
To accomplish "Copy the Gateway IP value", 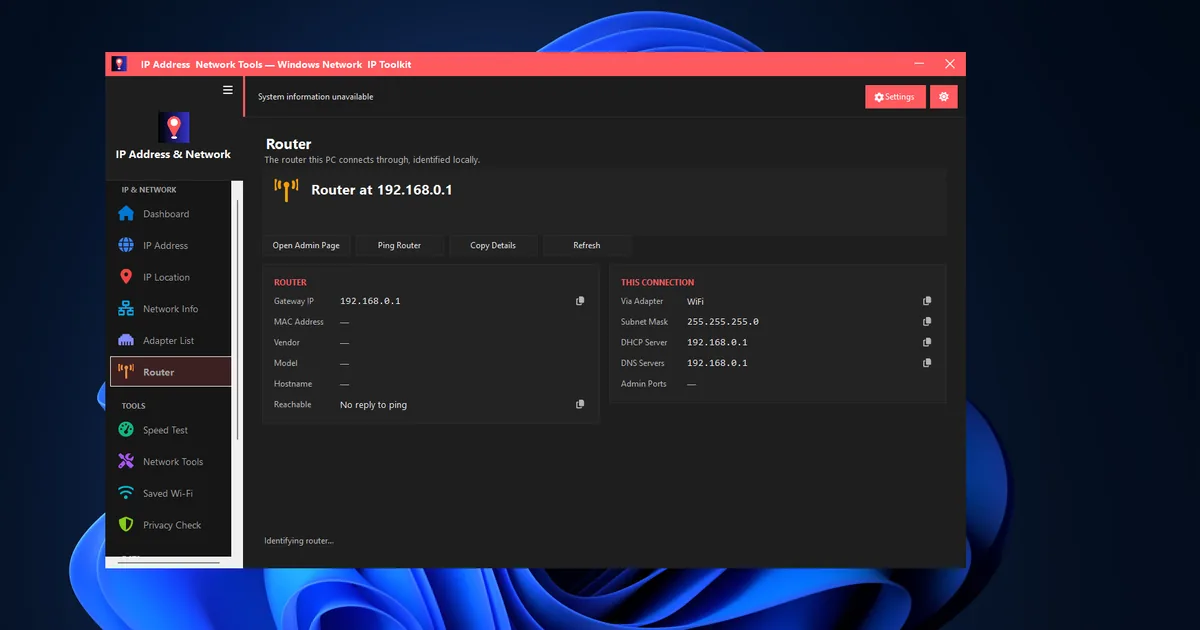I will 580,301.
